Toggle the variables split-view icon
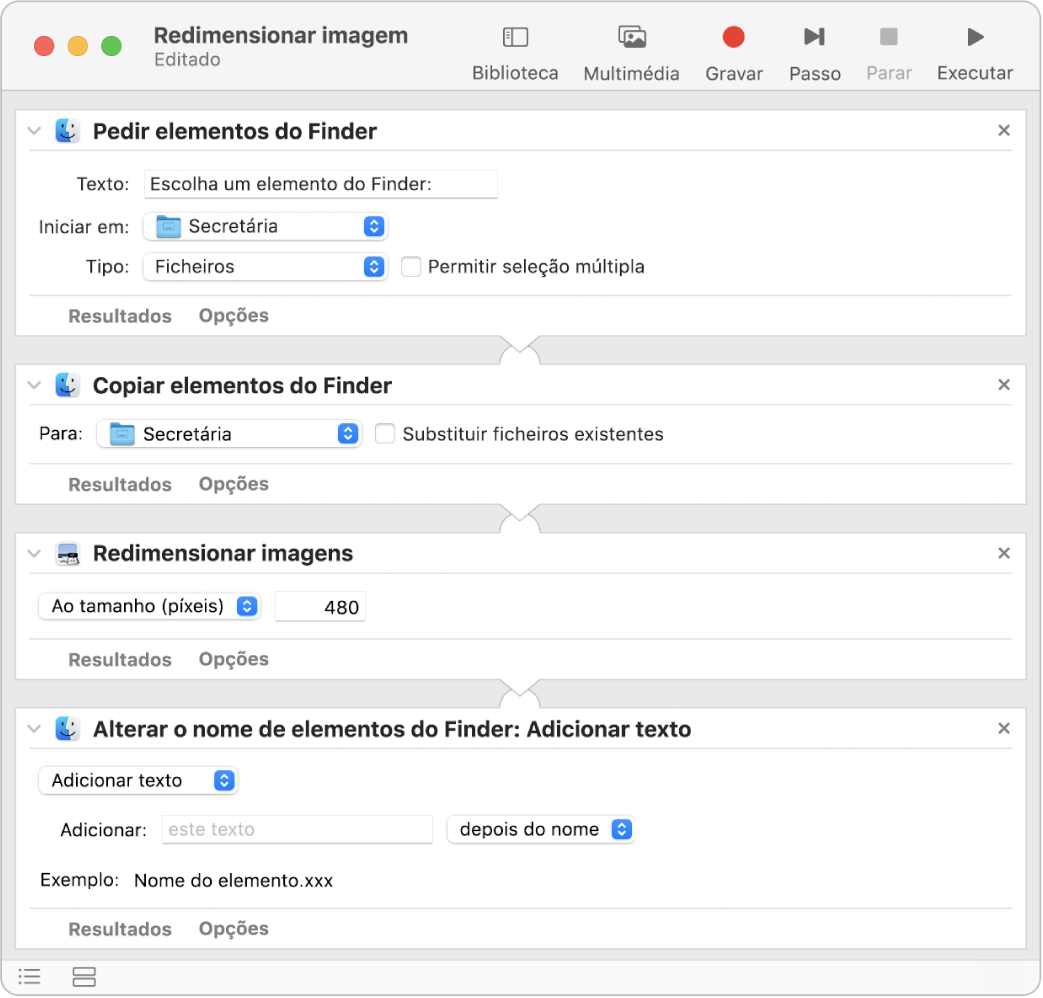This screenshot has width=1043, height=998. pos(85,977)
